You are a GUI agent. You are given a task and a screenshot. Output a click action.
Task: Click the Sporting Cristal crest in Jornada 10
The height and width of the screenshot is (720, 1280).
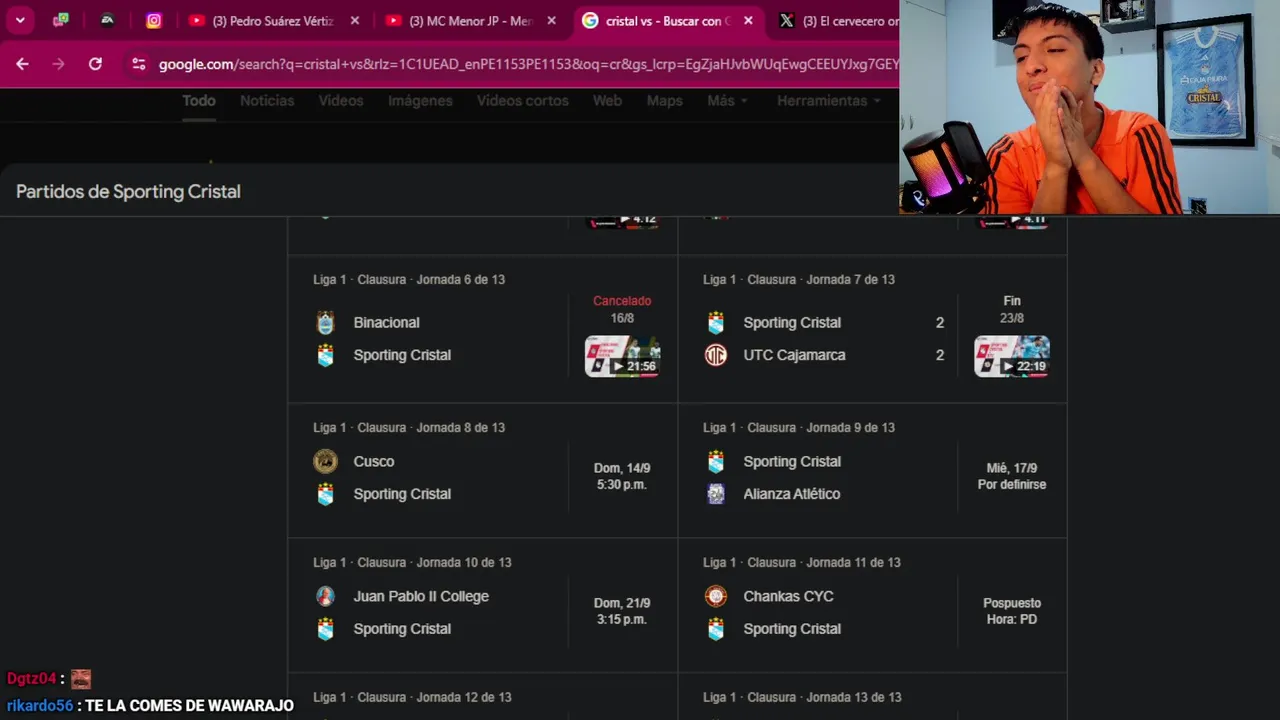(x=325, y=629)
